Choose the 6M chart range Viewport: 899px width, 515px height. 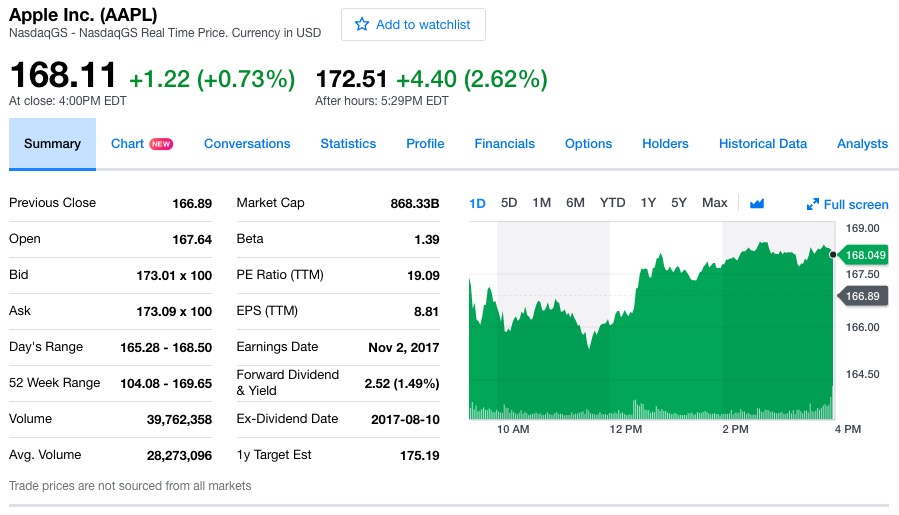[575, 203]
